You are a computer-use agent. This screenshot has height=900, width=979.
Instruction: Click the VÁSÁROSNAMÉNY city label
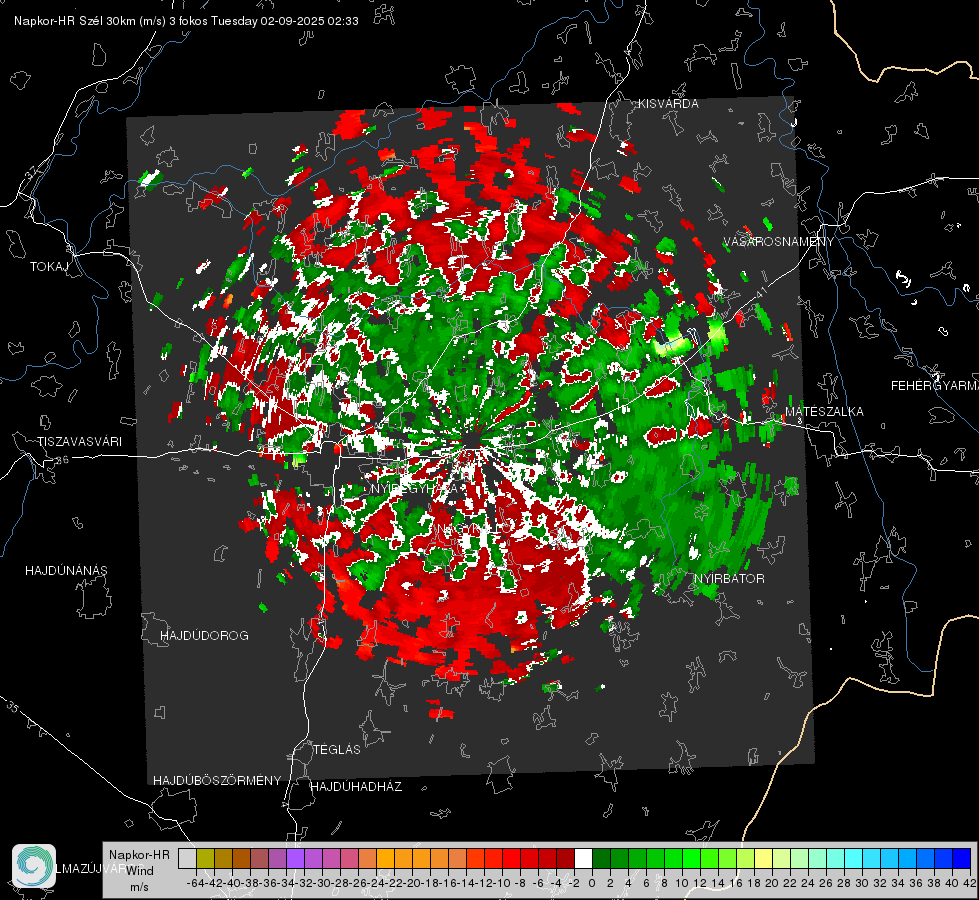(779, 241)
